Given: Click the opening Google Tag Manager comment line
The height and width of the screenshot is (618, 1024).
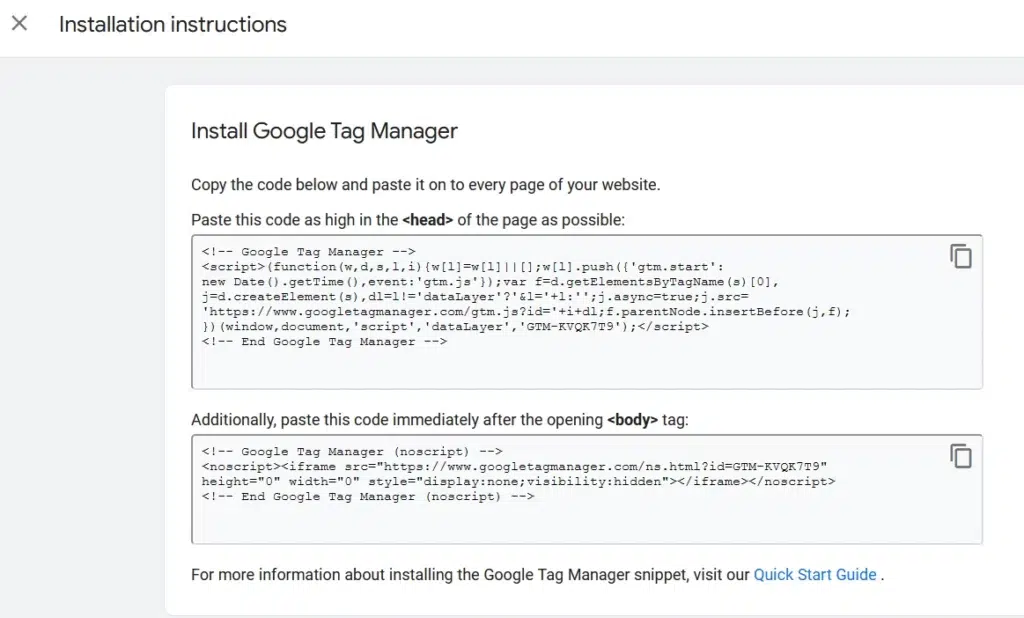Looking at the screenshot, I should coord(308,252).
